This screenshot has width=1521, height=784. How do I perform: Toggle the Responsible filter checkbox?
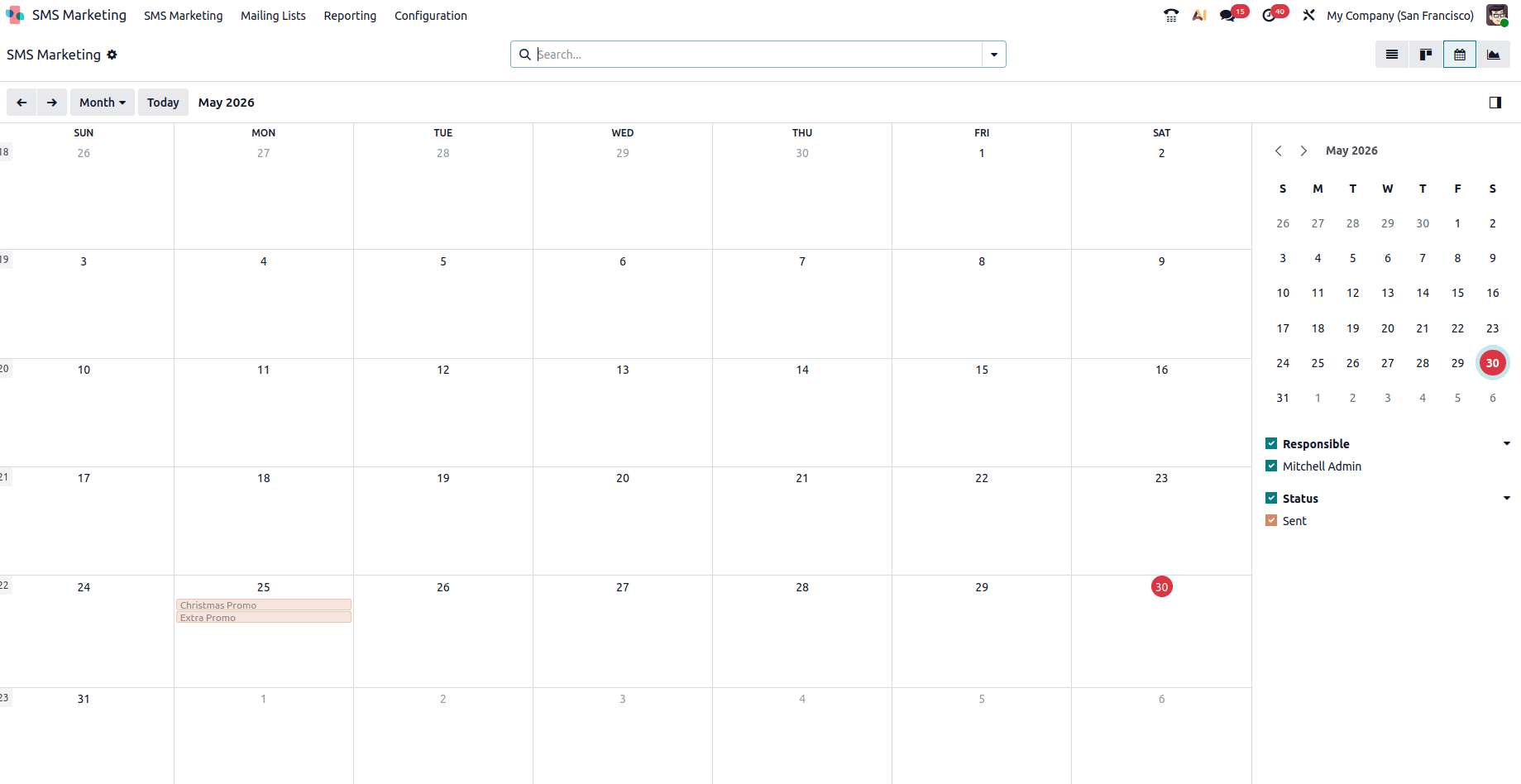1271,443
